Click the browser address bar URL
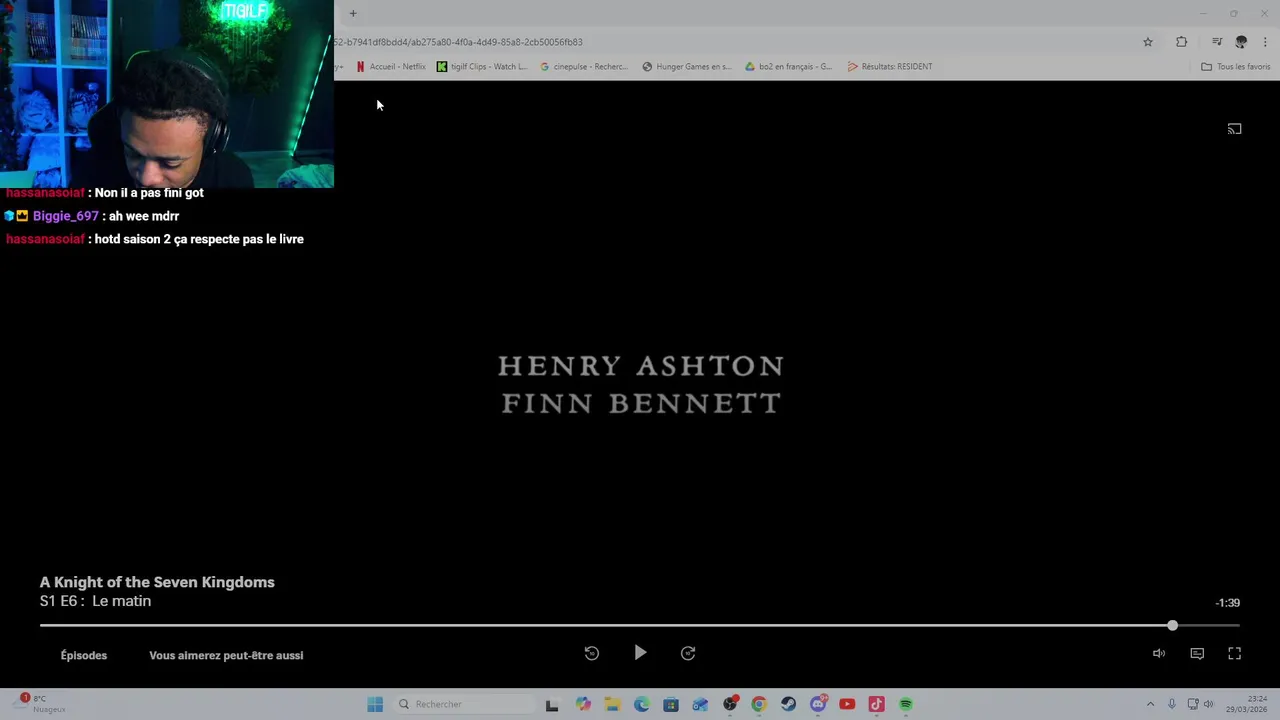The width and height of the screenshot is (1280, 720). pyautogui.click(x=458, y=42)
